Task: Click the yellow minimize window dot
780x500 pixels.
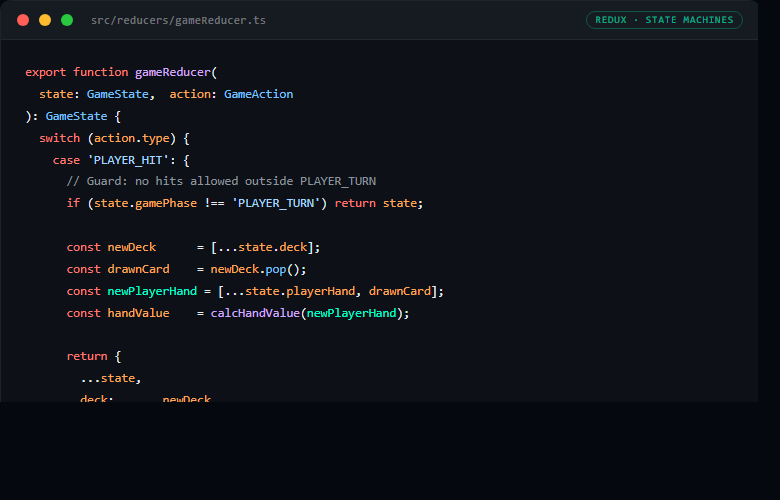Action: (x=45, y=20)
